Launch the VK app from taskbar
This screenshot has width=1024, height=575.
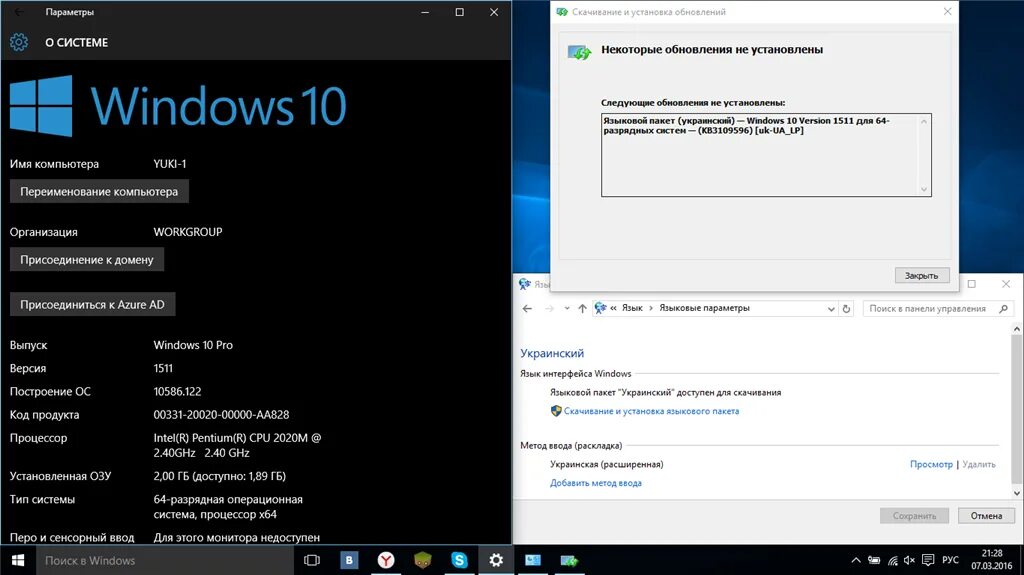(x=349, y=560)
